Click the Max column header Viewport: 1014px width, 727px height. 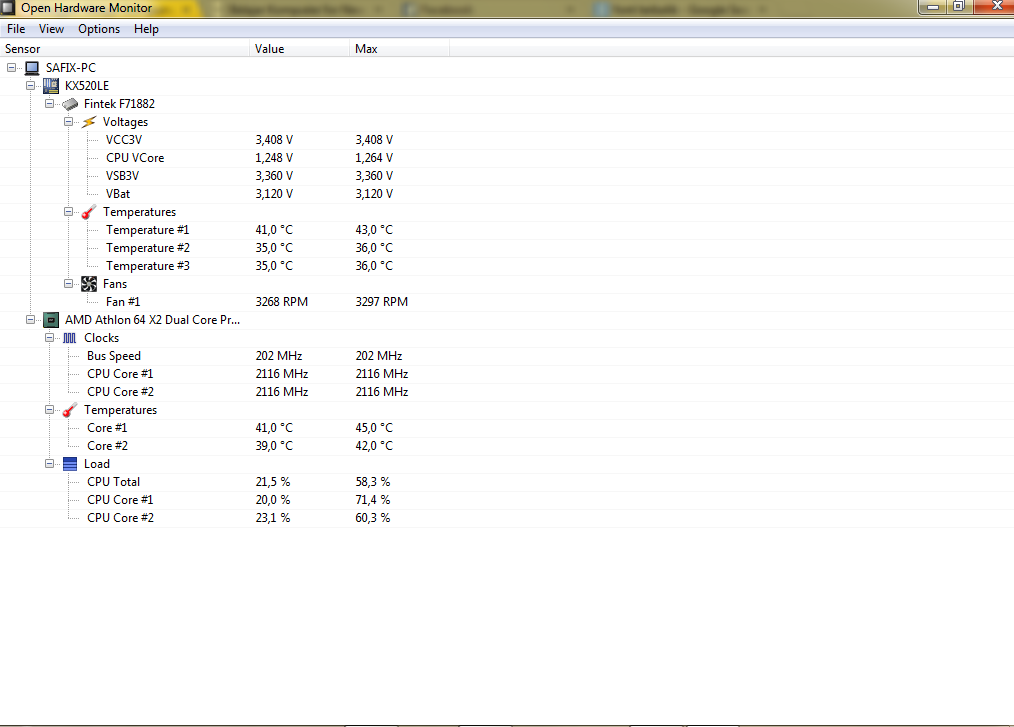pos(400,49)
